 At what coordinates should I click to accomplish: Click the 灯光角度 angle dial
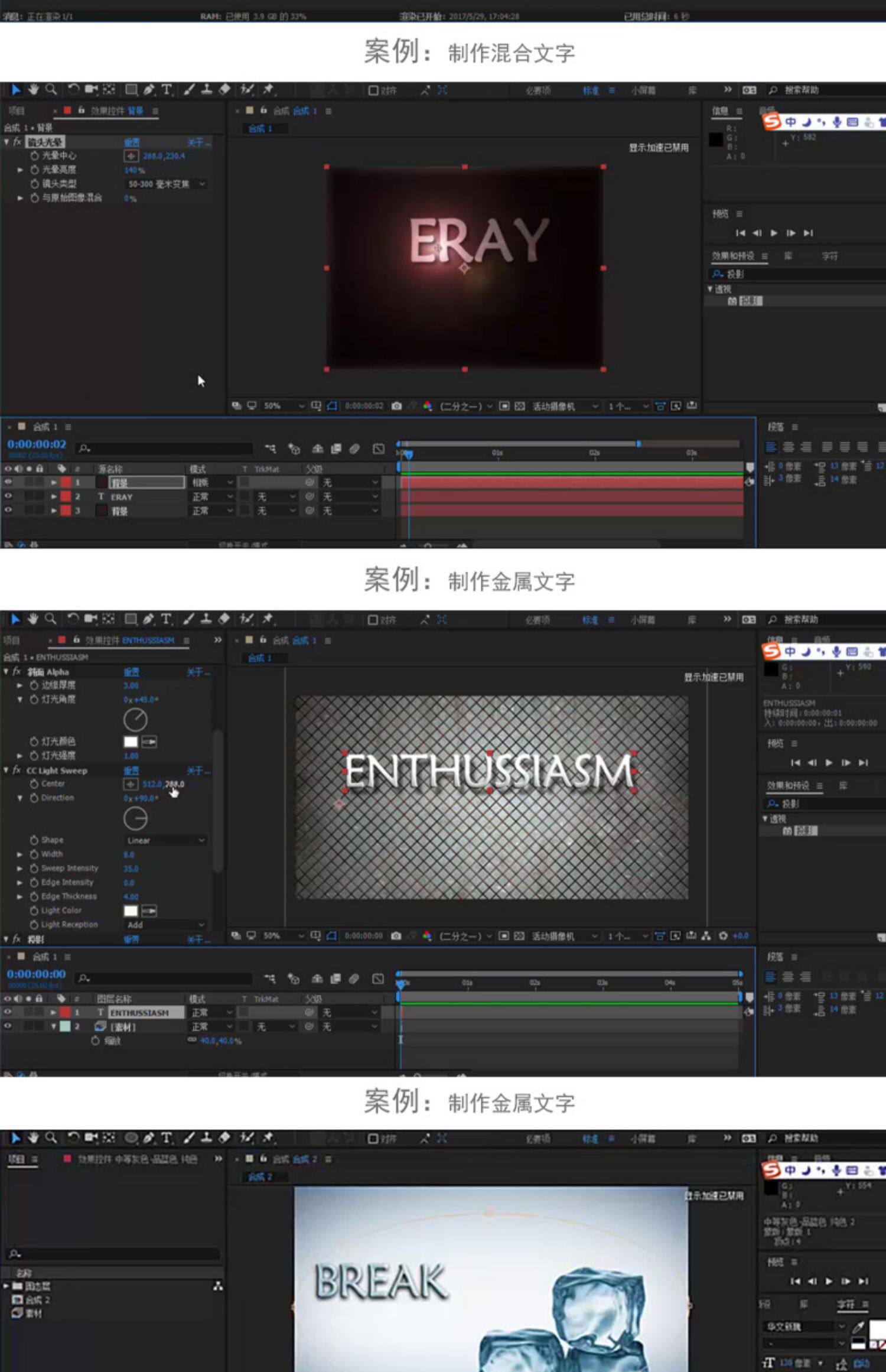click(x=135, y=719)
